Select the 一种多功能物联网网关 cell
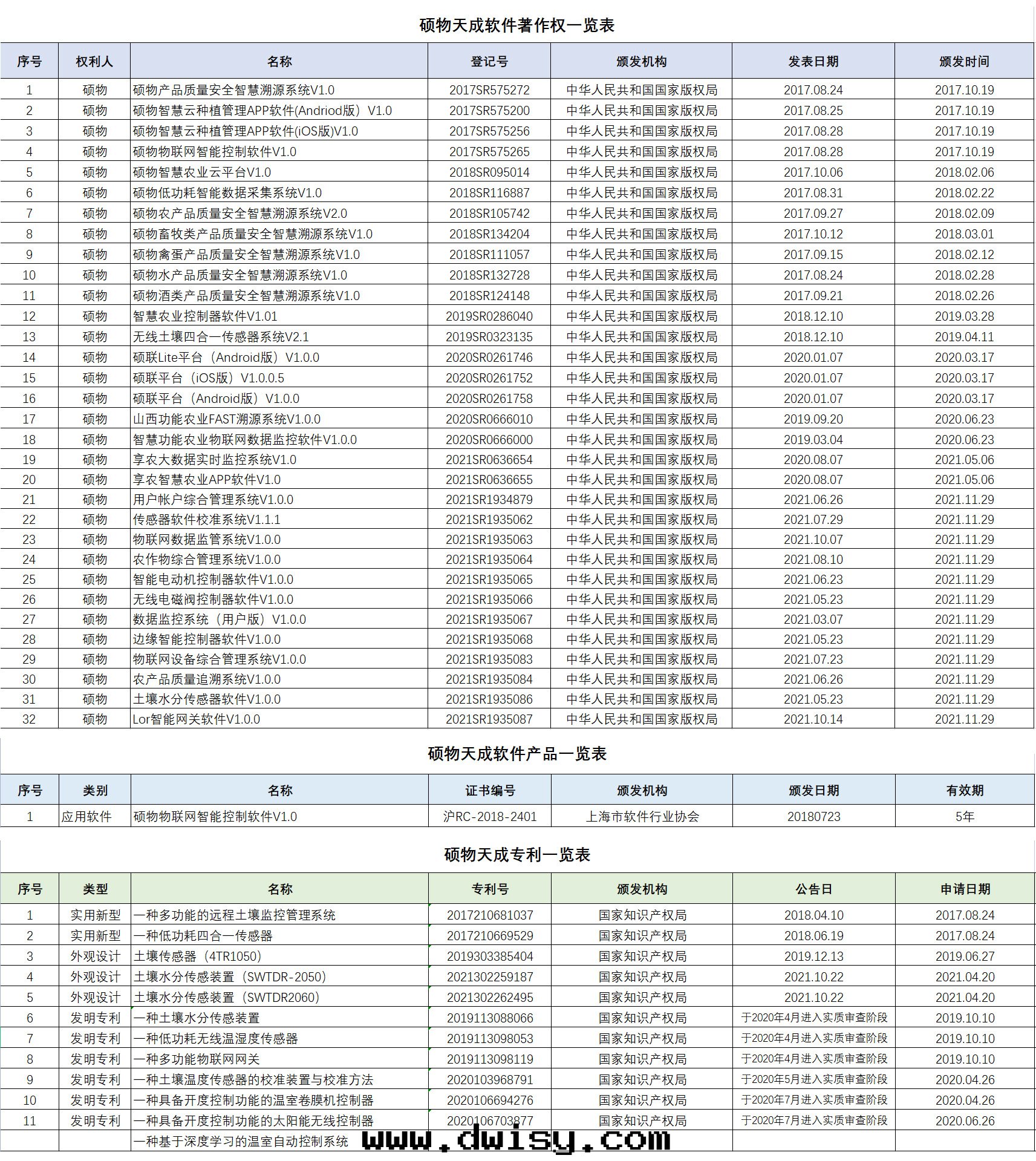The height and width of the screenshot is (1161, 1036). (x=197, y=1059)
